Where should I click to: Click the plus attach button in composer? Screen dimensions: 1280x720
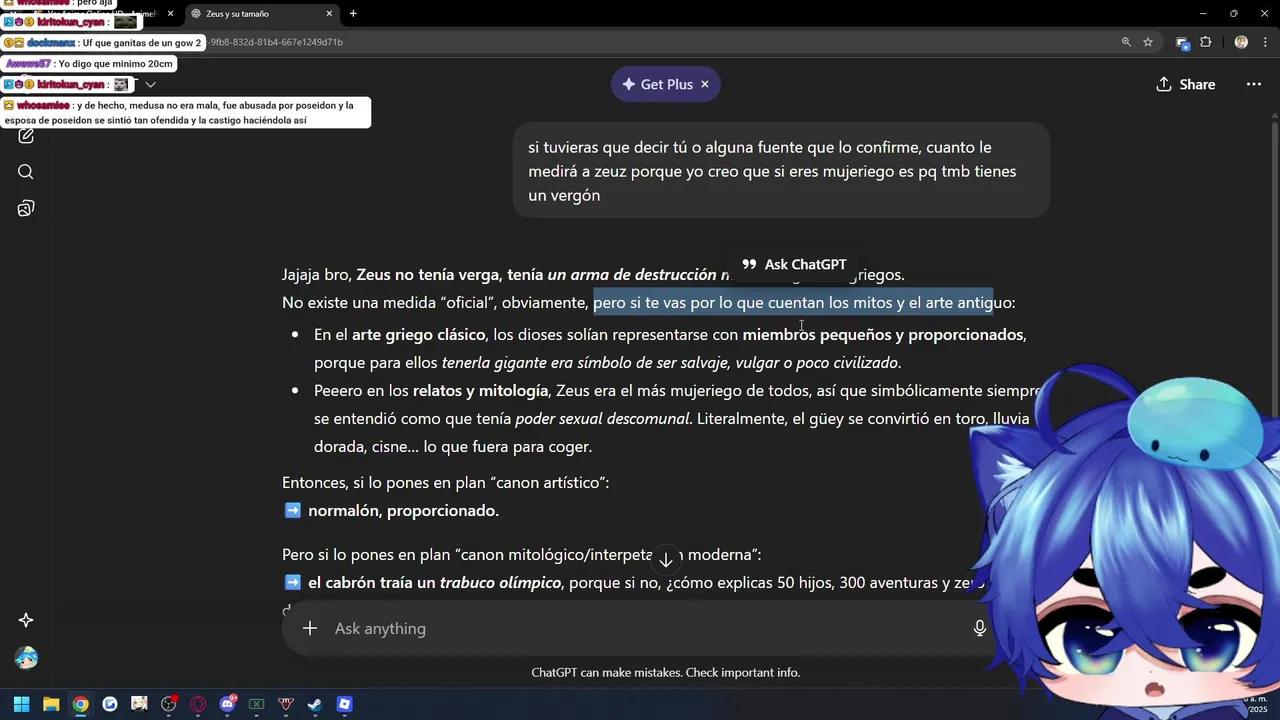coord(310,628)
